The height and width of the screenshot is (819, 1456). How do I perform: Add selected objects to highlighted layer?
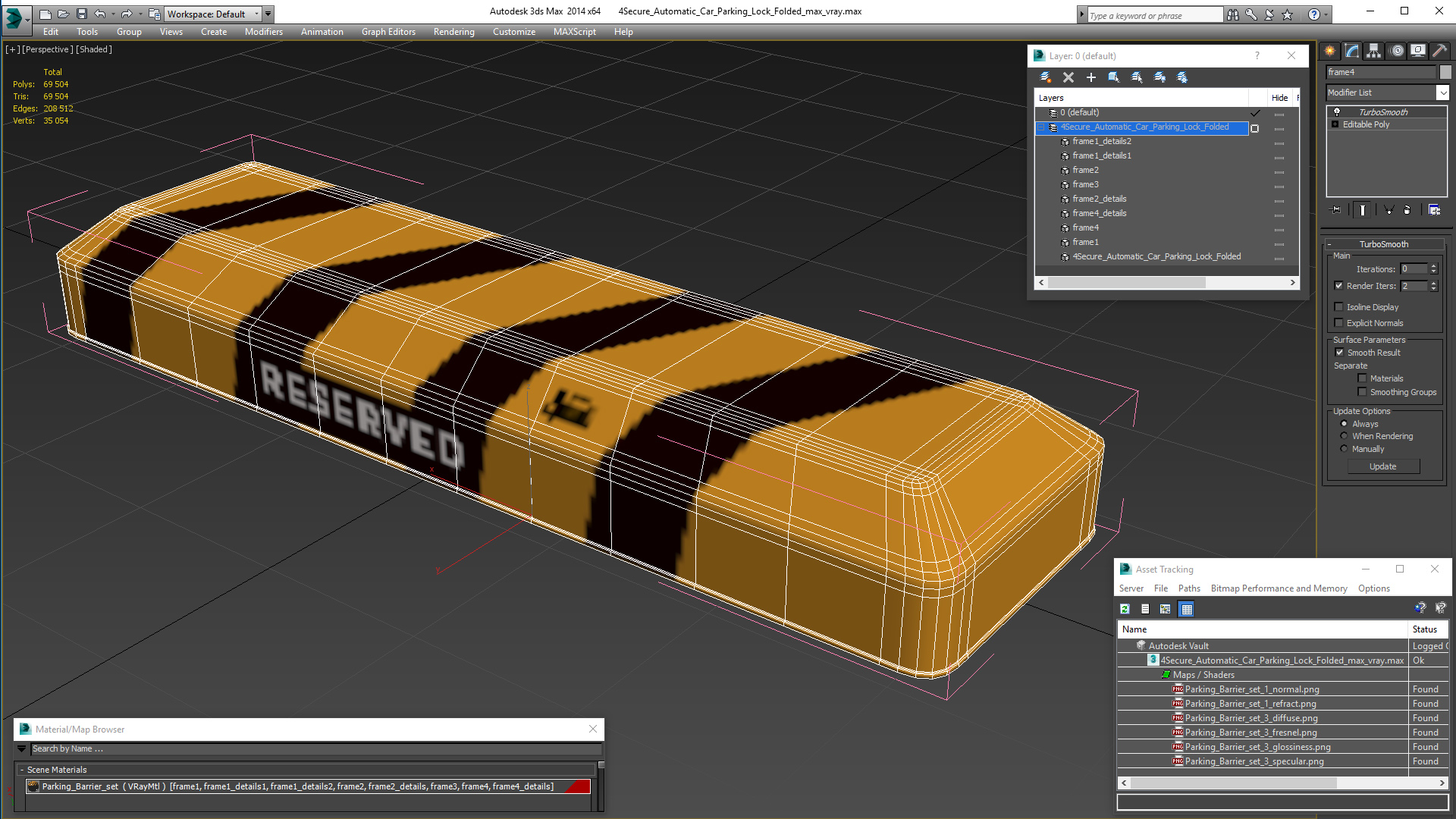(1091, 77)
